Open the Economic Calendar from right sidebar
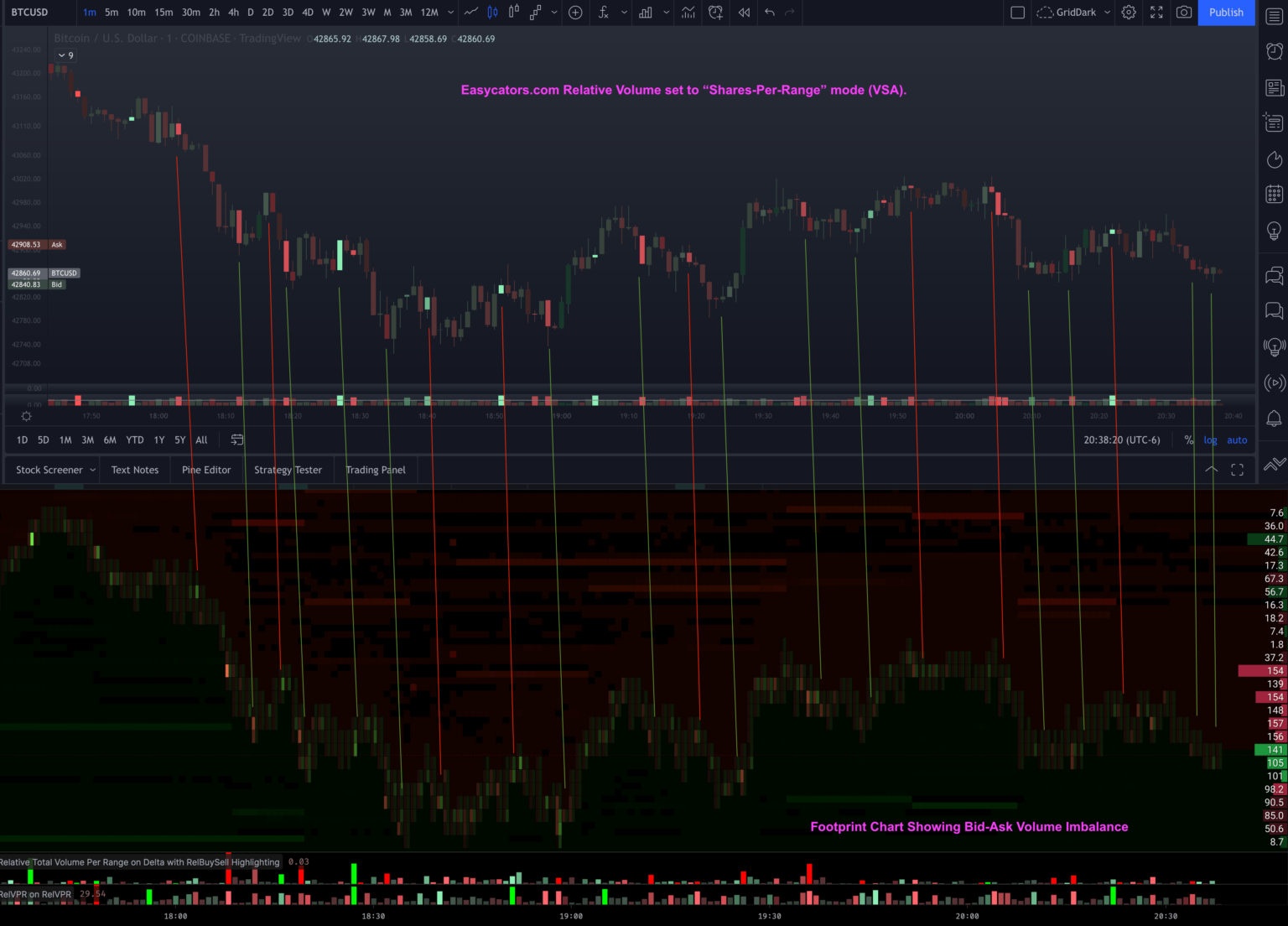Screen dimensions: 1288x926 (x=1274, y=192)
